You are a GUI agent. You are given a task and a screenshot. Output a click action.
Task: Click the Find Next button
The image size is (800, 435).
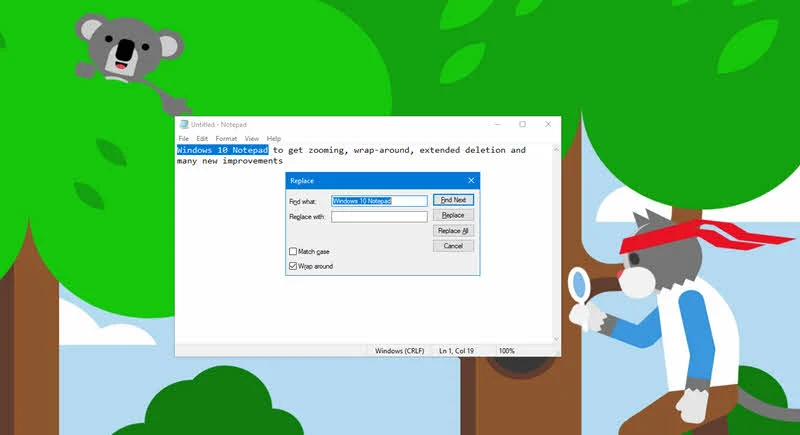pos(453,200)
